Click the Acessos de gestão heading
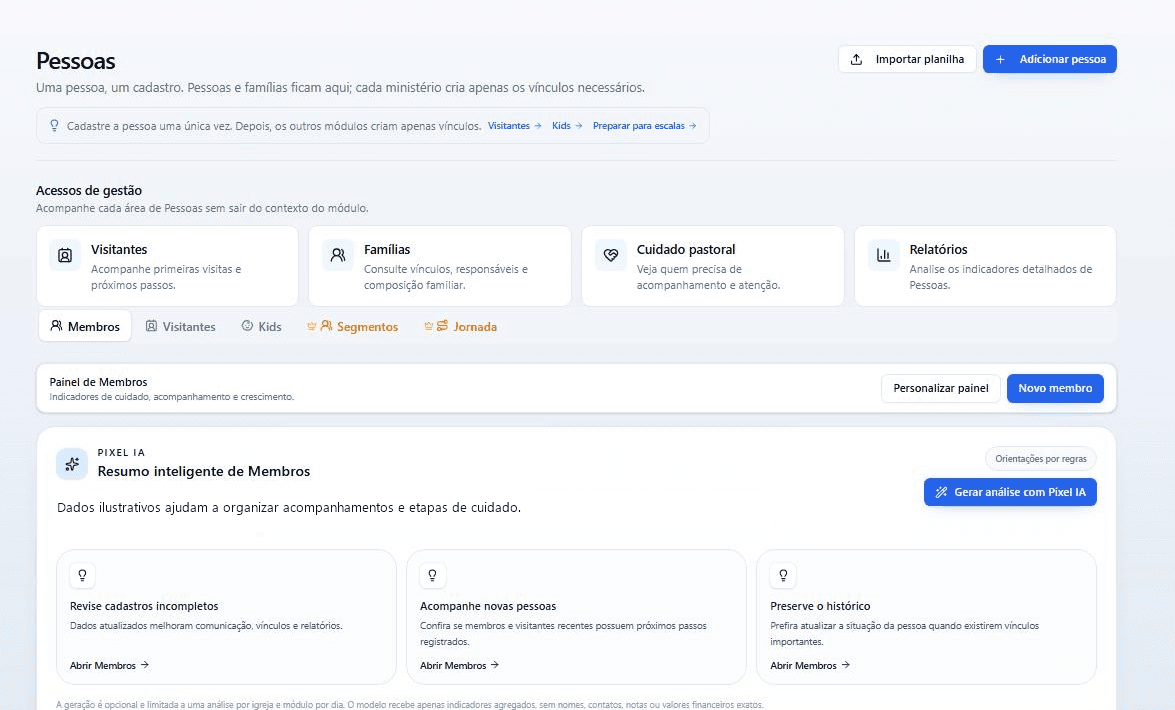The image size is (1175, 710). [x=89, y=190]
